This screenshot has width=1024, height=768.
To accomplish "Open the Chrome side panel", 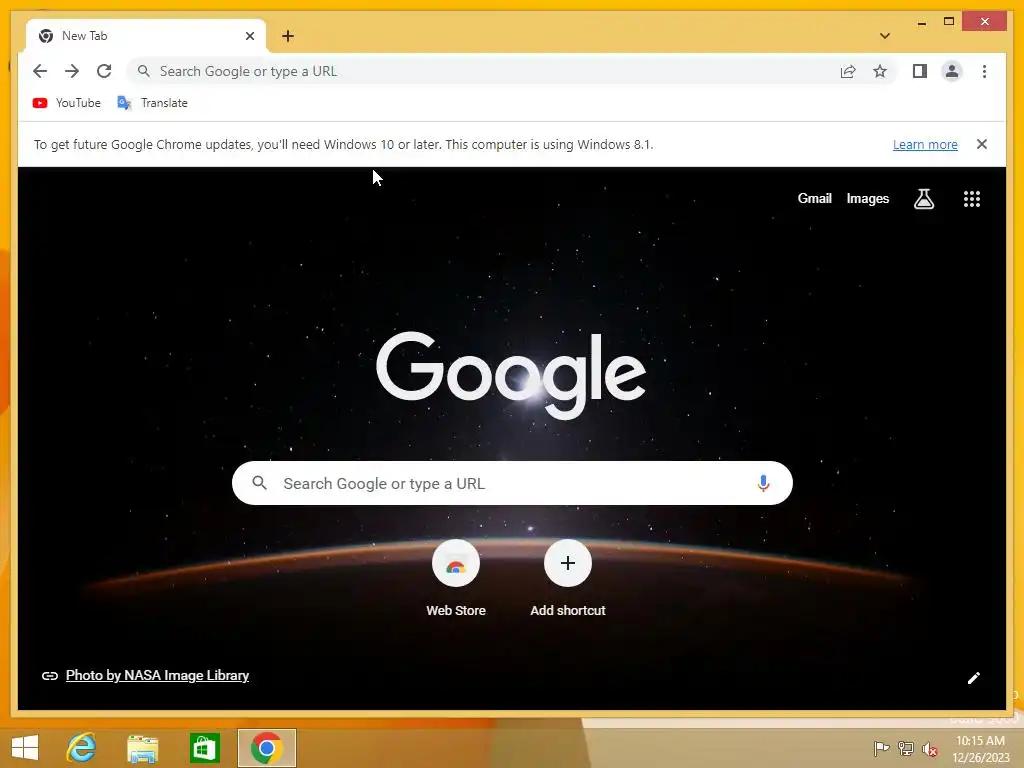I will 920,71.
